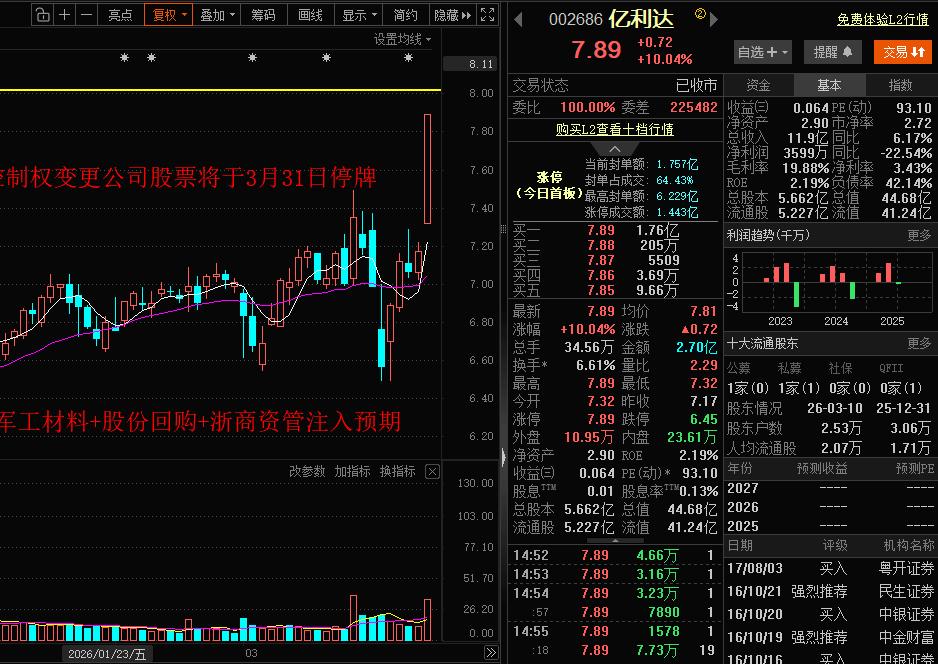Switch to the 指数 tab

pyautogui.click(x=901, y=86)
